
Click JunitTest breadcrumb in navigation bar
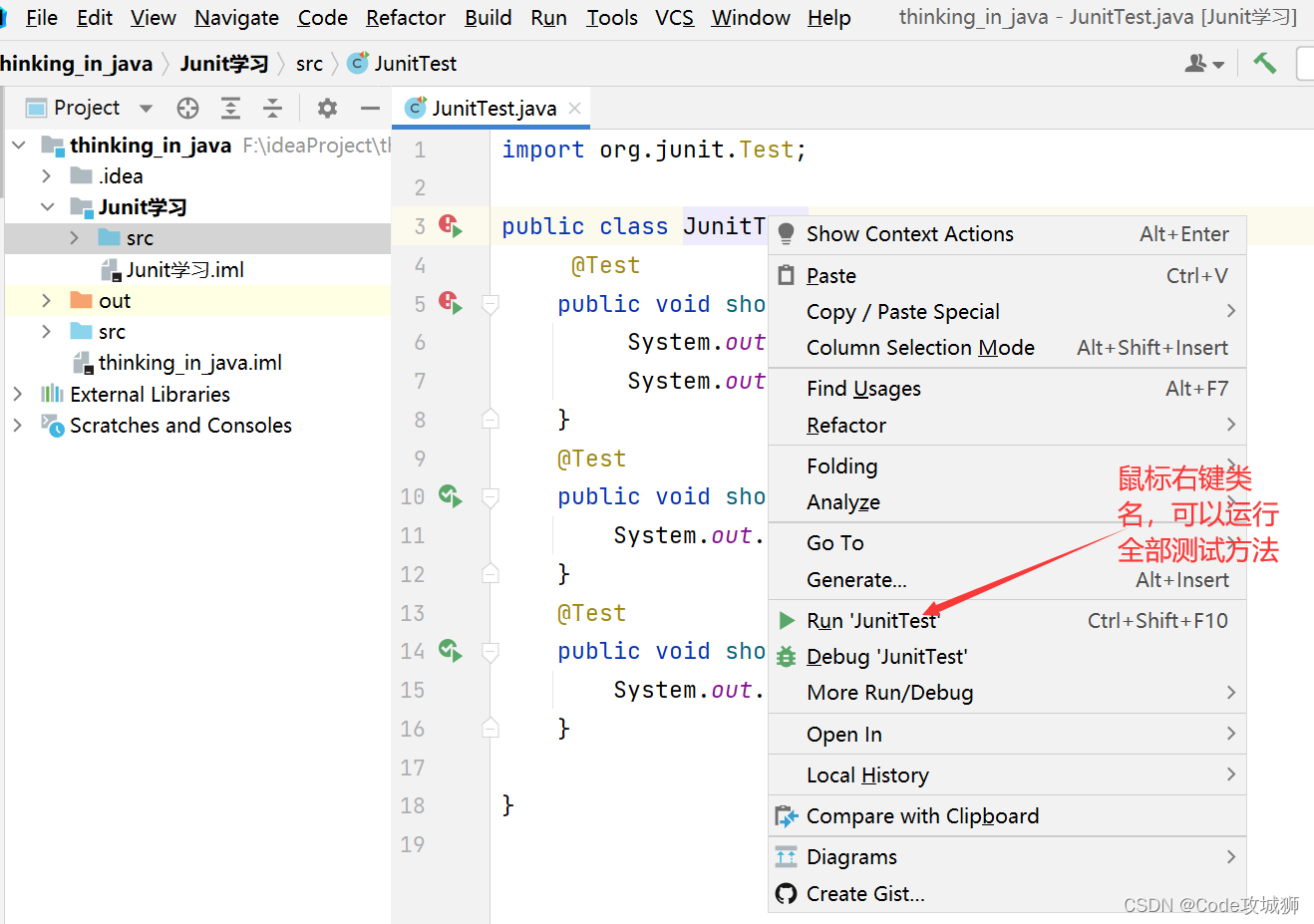pos(403,64)
